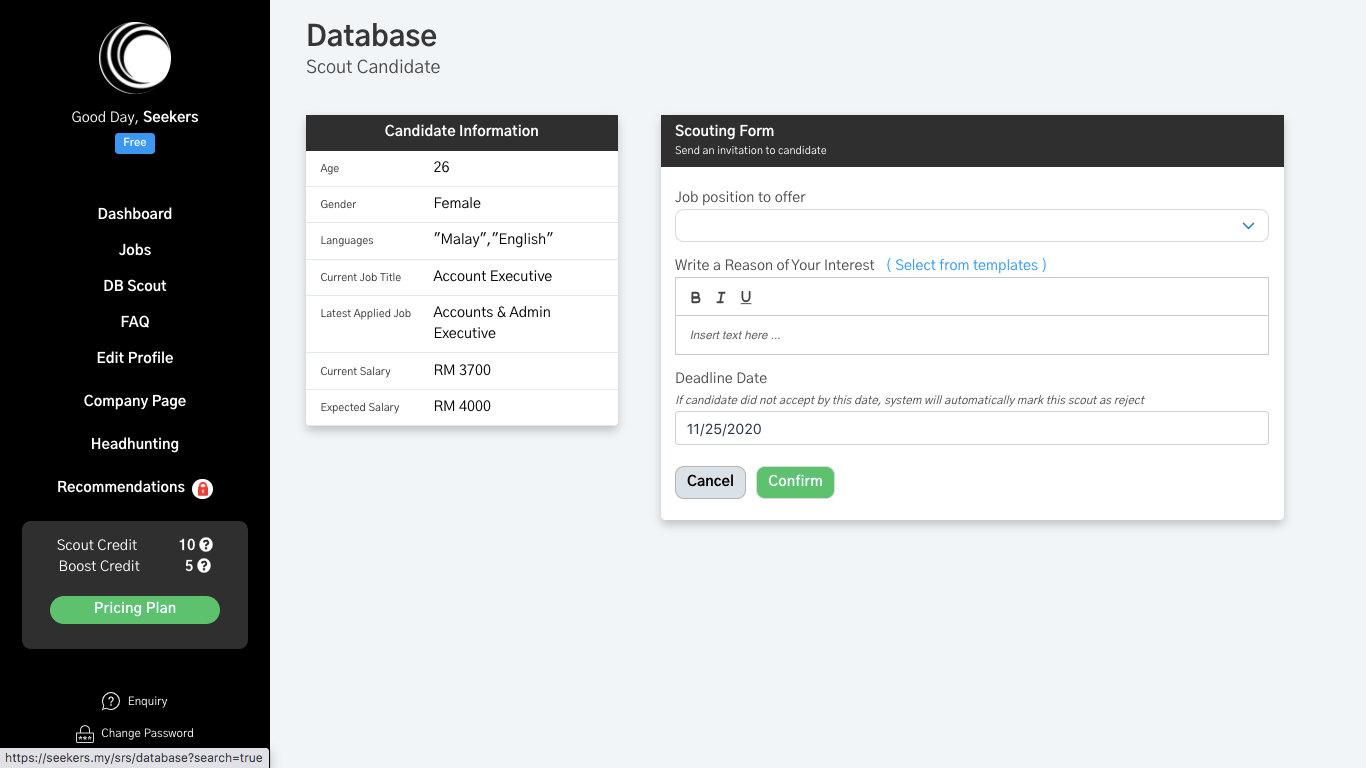Click into the reason text editor area
The height and width of the screenshot is (768, 1366).
point(972,335)
